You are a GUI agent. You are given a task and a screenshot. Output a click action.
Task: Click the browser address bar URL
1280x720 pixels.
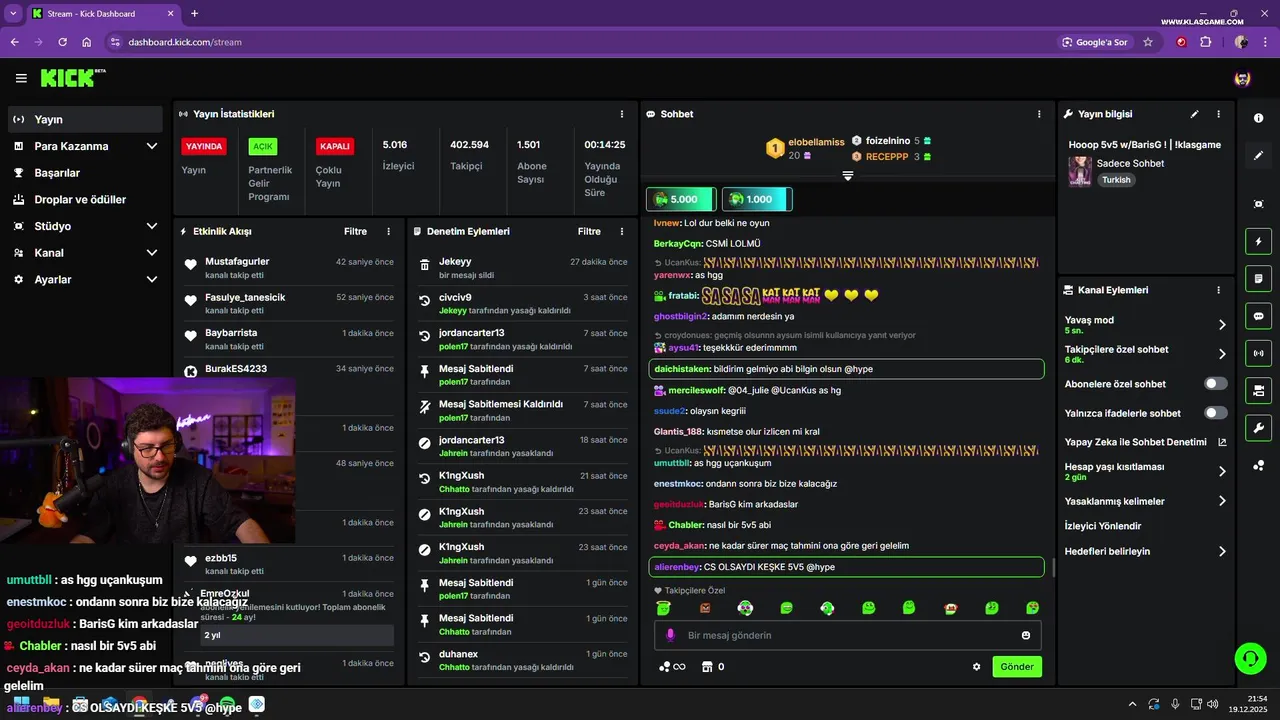click(185, 42)
